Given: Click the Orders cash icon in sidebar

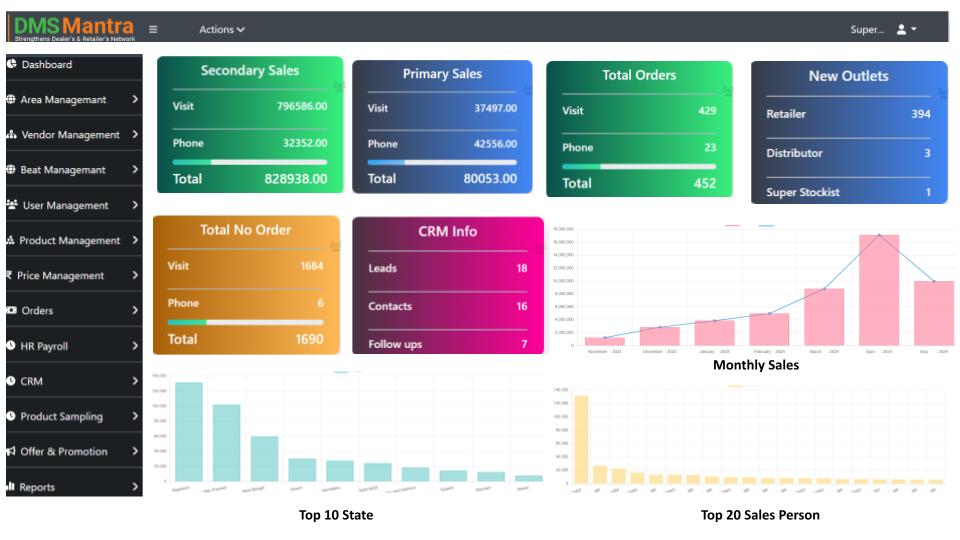Looking at the screenshot, I should pos(11,311).
